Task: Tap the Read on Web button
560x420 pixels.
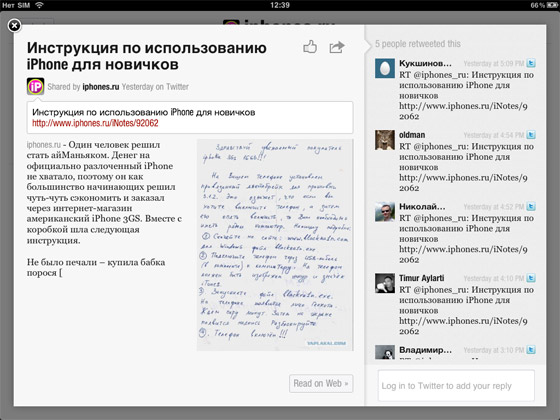Action: 321,384
